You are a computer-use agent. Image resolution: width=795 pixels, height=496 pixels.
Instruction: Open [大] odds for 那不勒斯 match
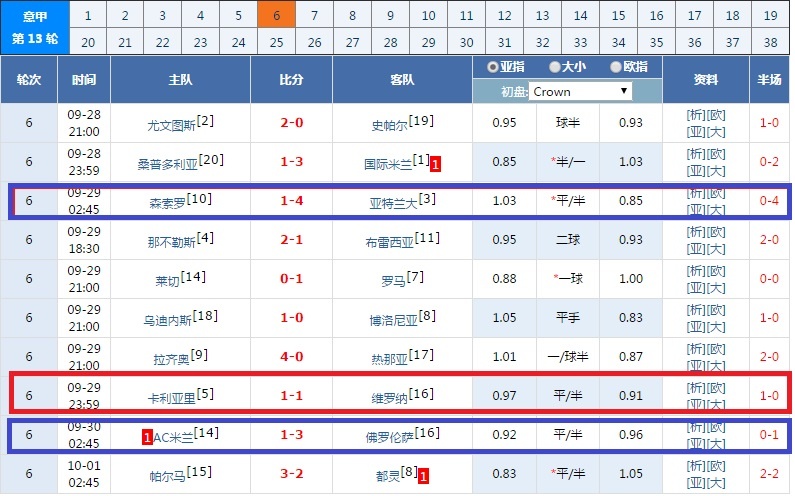point(716,250)
